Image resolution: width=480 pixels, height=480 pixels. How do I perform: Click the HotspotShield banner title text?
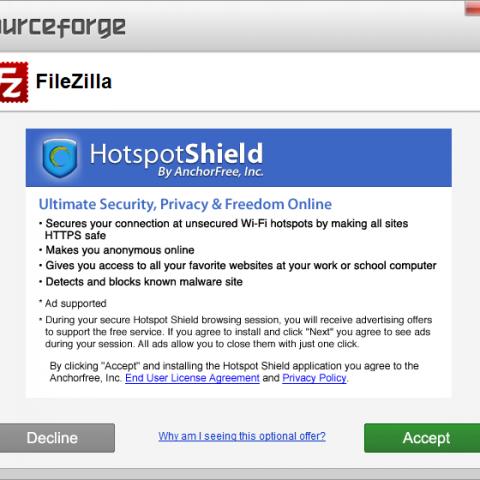[x=176, y=154]
